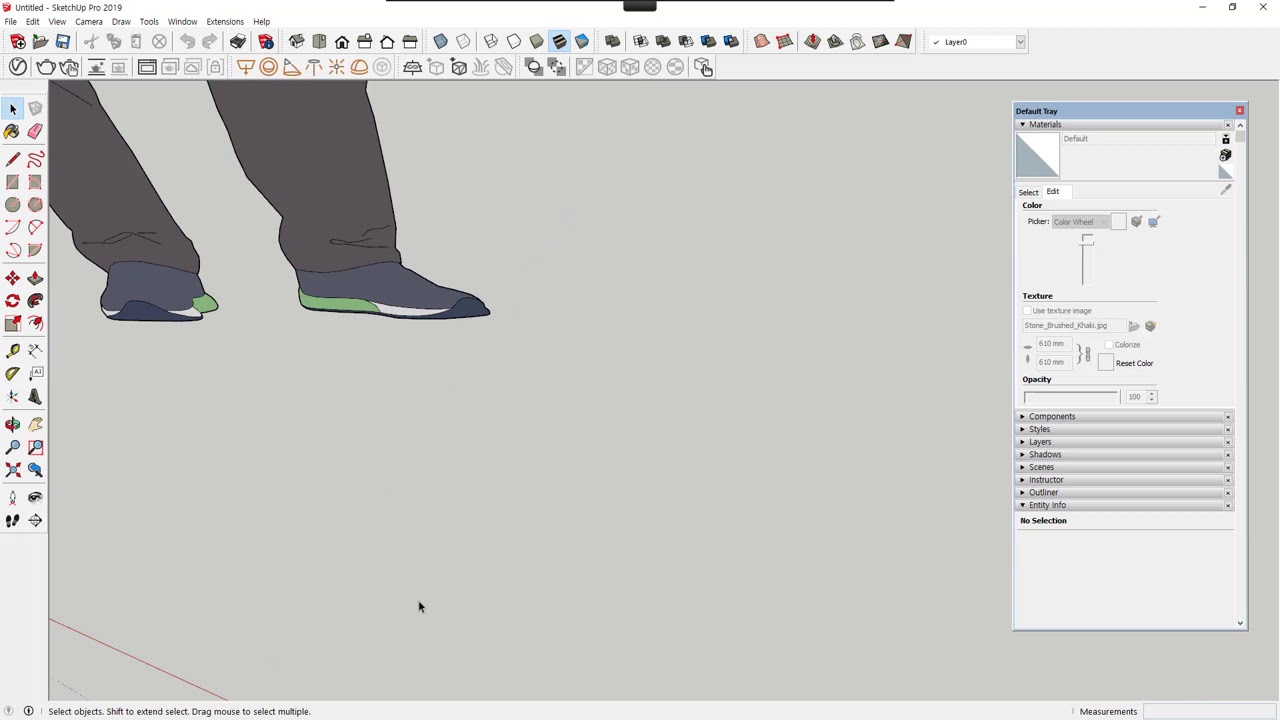Image resolution: width=1280 pixels, height=720 pixels.
Task: Click the Print icon in toolbar
Action: click(x=237, y=42)
